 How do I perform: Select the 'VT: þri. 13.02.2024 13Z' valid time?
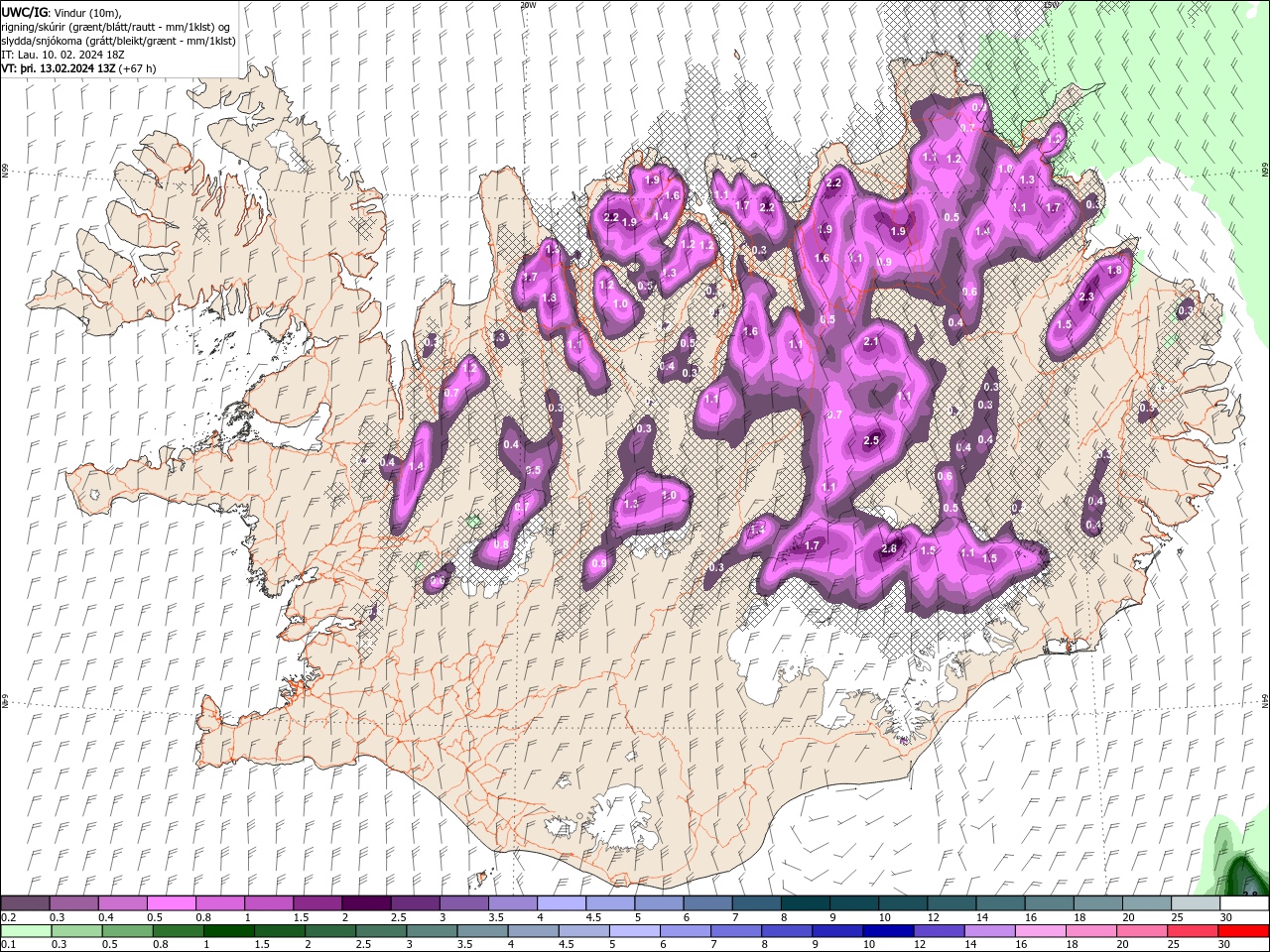[58, 69]
